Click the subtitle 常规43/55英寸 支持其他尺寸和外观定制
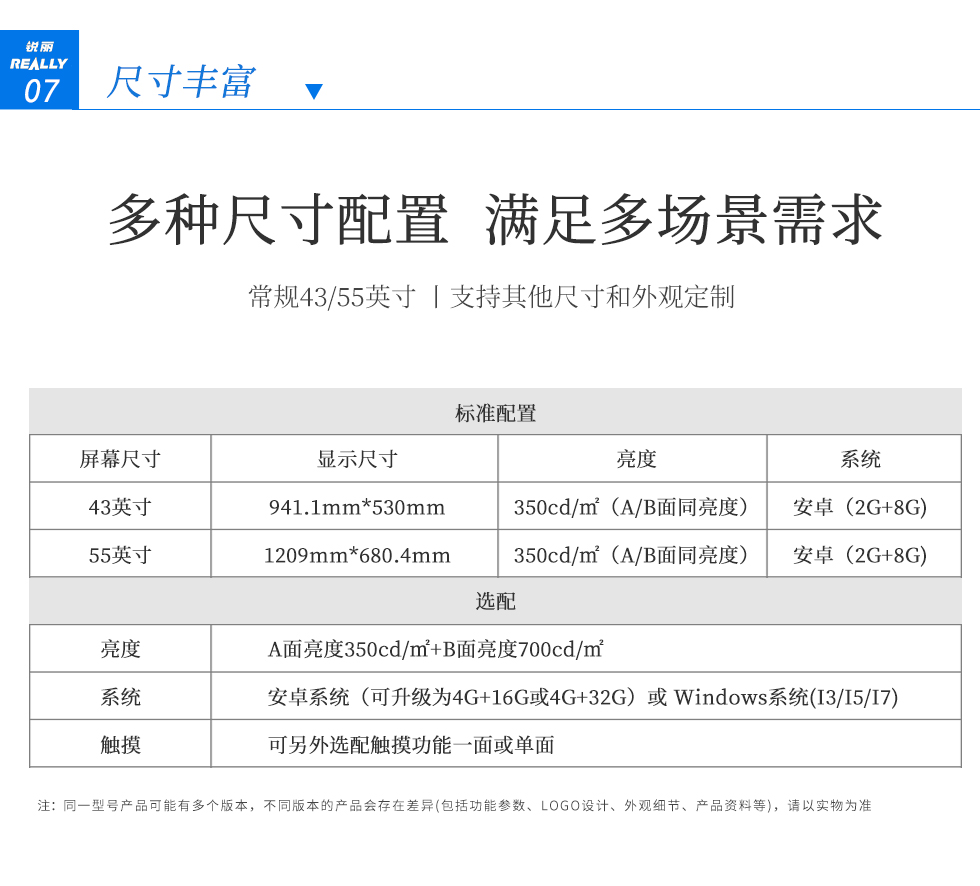 [491, 297]
